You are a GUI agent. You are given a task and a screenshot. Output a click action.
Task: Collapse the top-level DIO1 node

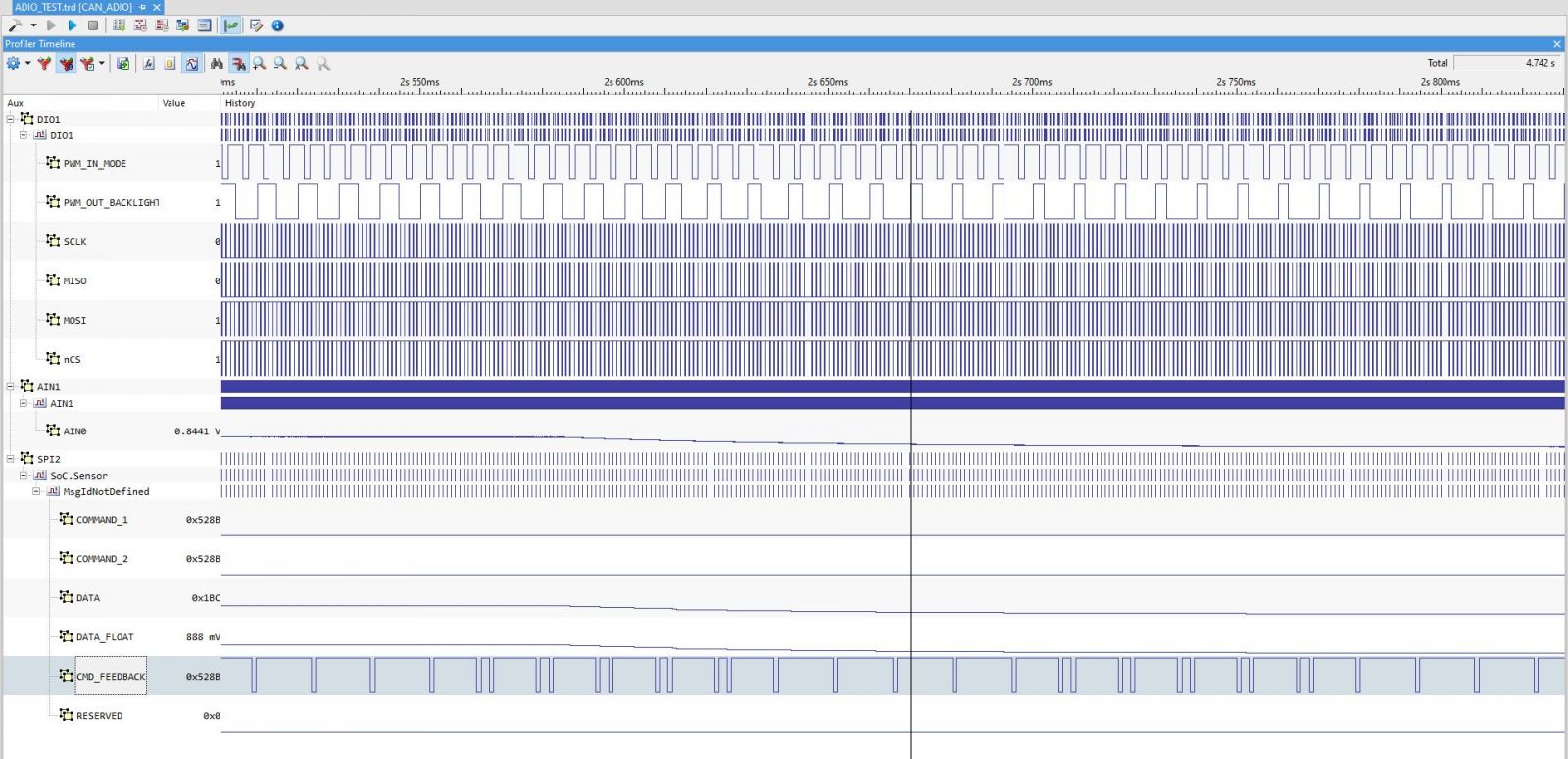(x=11, y=119)
